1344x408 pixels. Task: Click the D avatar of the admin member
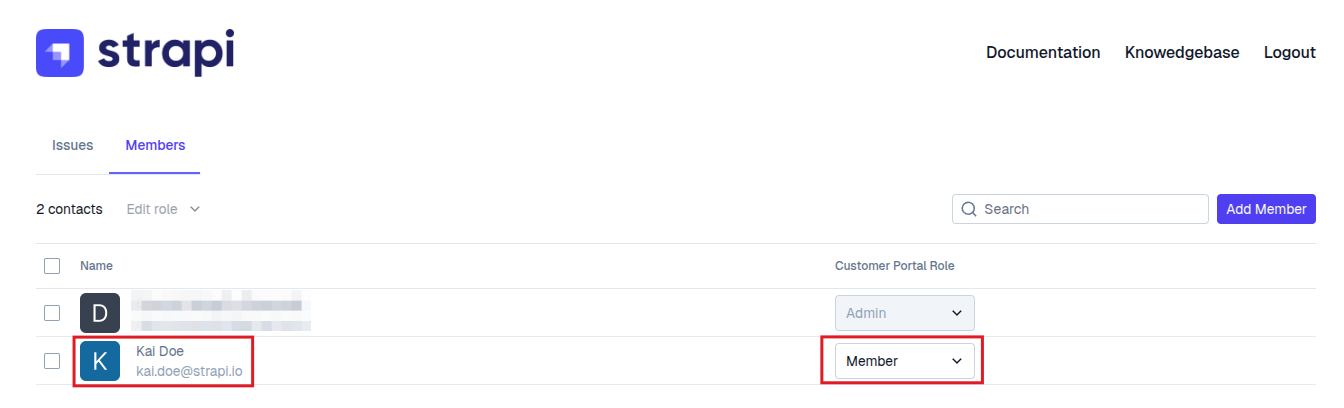100,313
